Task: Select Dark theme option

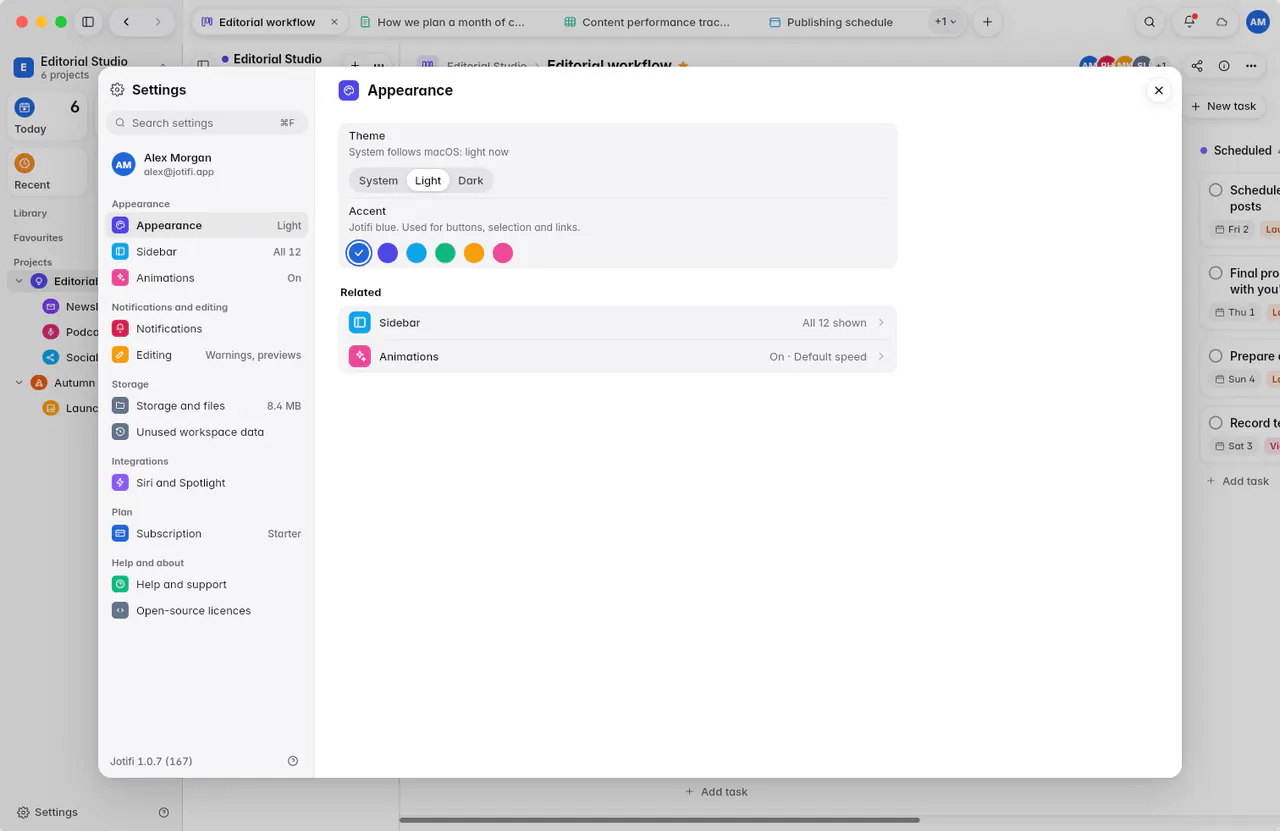Action: pyautogui.click(x=470, y=181)
